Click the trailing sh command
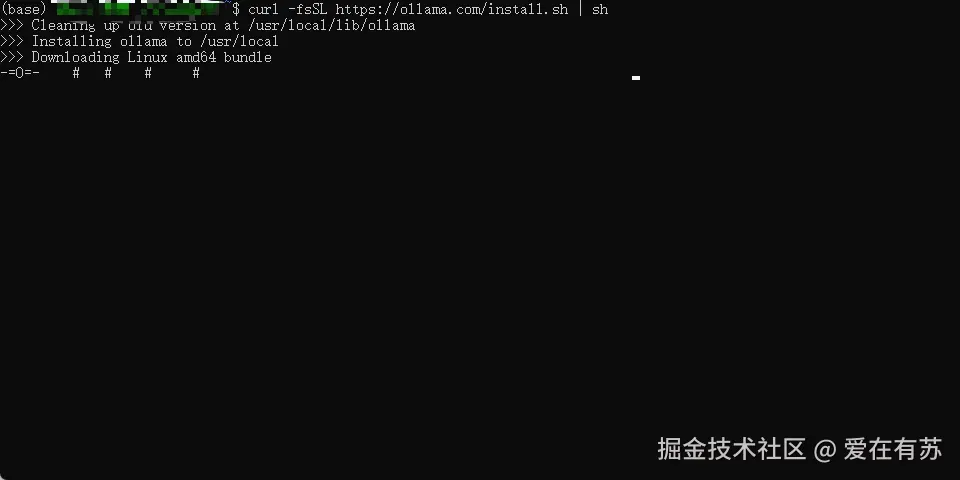The height and width of the screenshot is (480, 960). [x=600, y=9]
